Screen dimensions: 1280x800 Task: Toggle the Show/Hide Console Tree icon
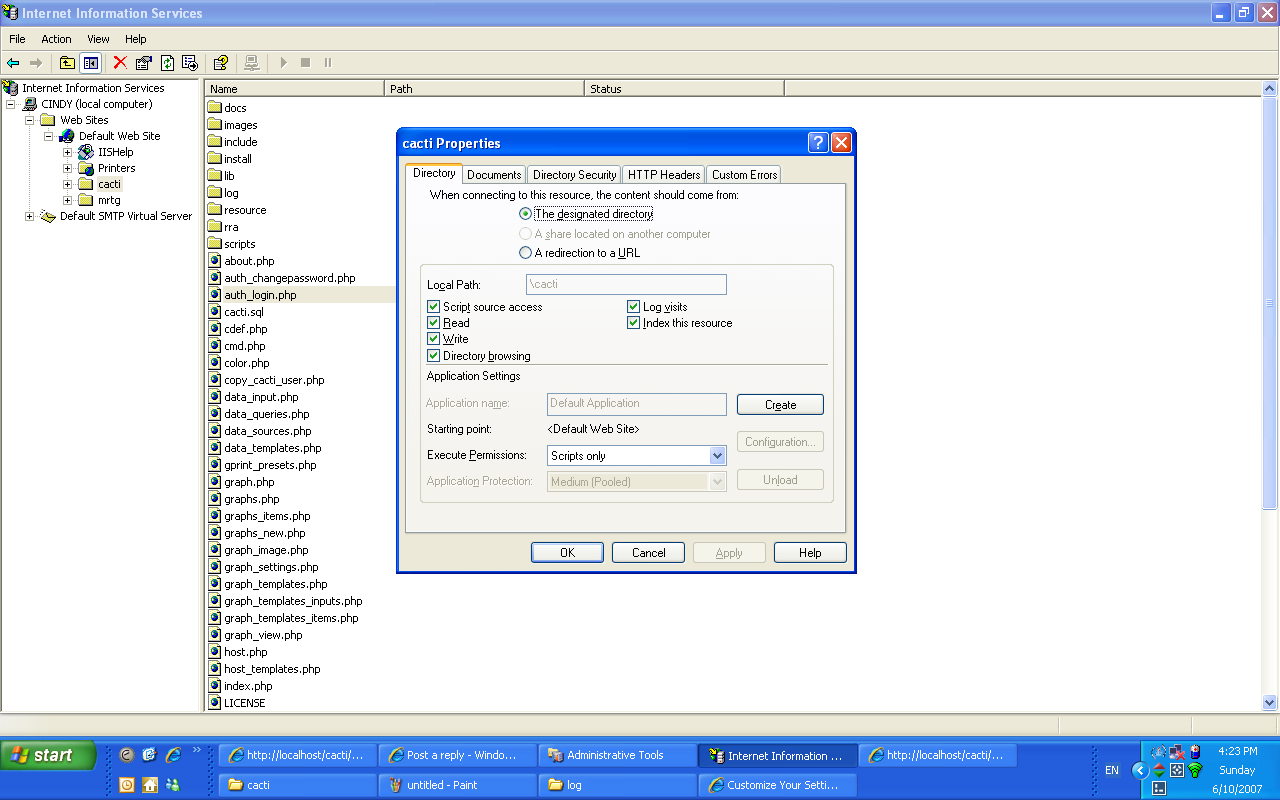click(91, 63)
